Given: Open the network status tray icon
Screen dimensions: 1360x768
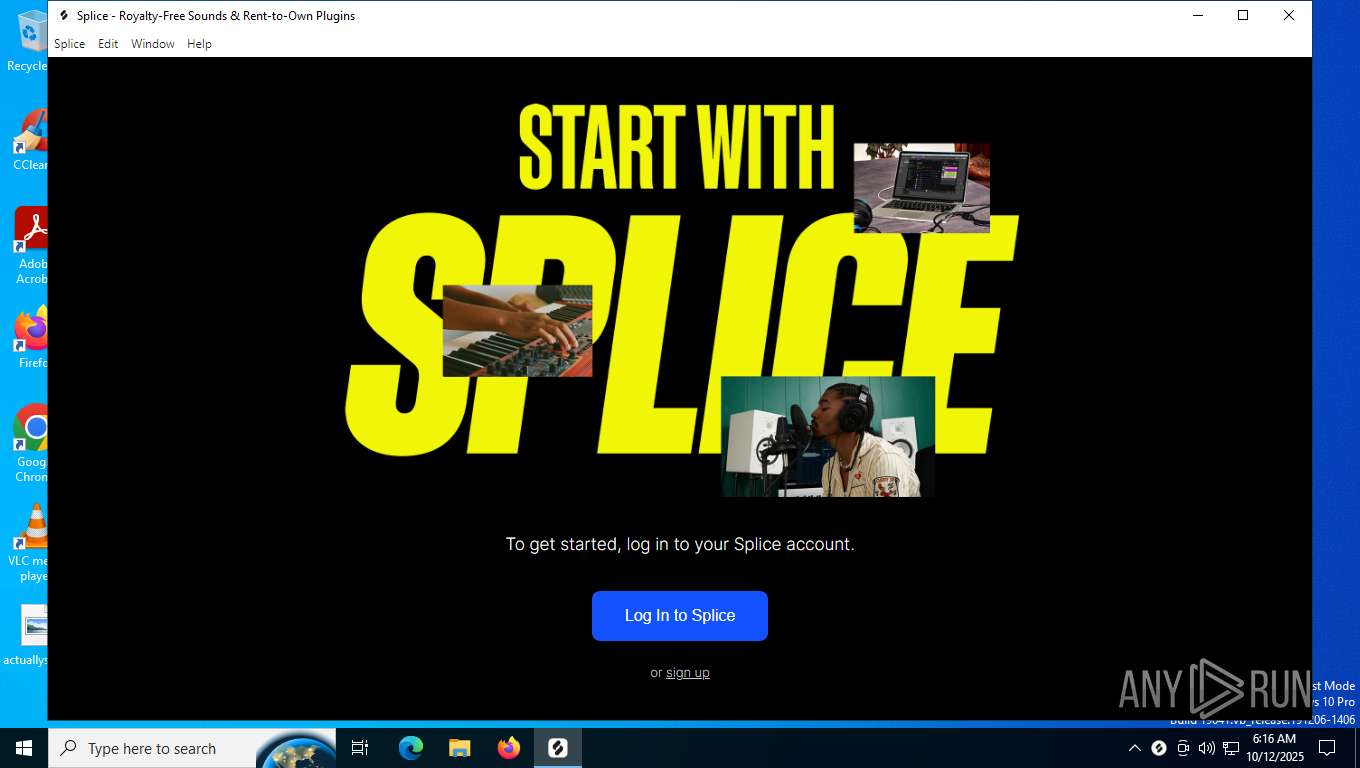Looking at the screenshot, I should 1231,748.
